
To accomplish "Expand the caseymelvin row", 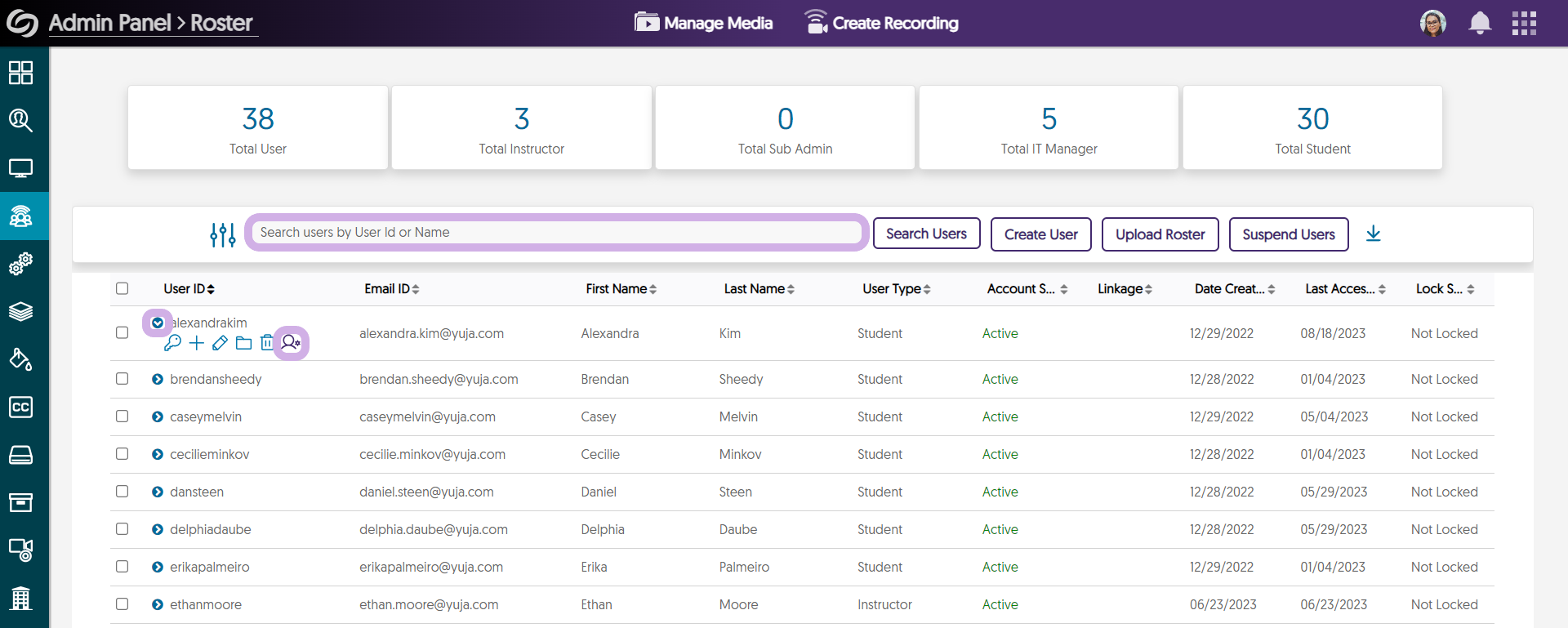I will tap(158, 416).
